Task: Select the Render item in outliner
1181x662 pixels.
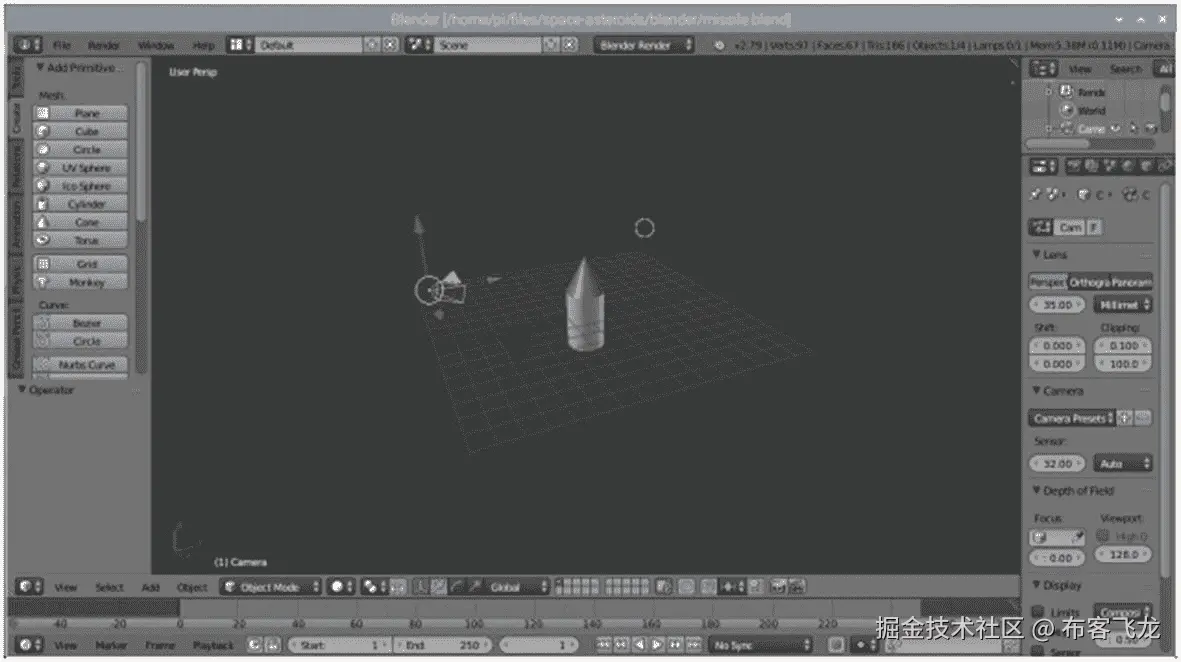Action: [1091, 92]
